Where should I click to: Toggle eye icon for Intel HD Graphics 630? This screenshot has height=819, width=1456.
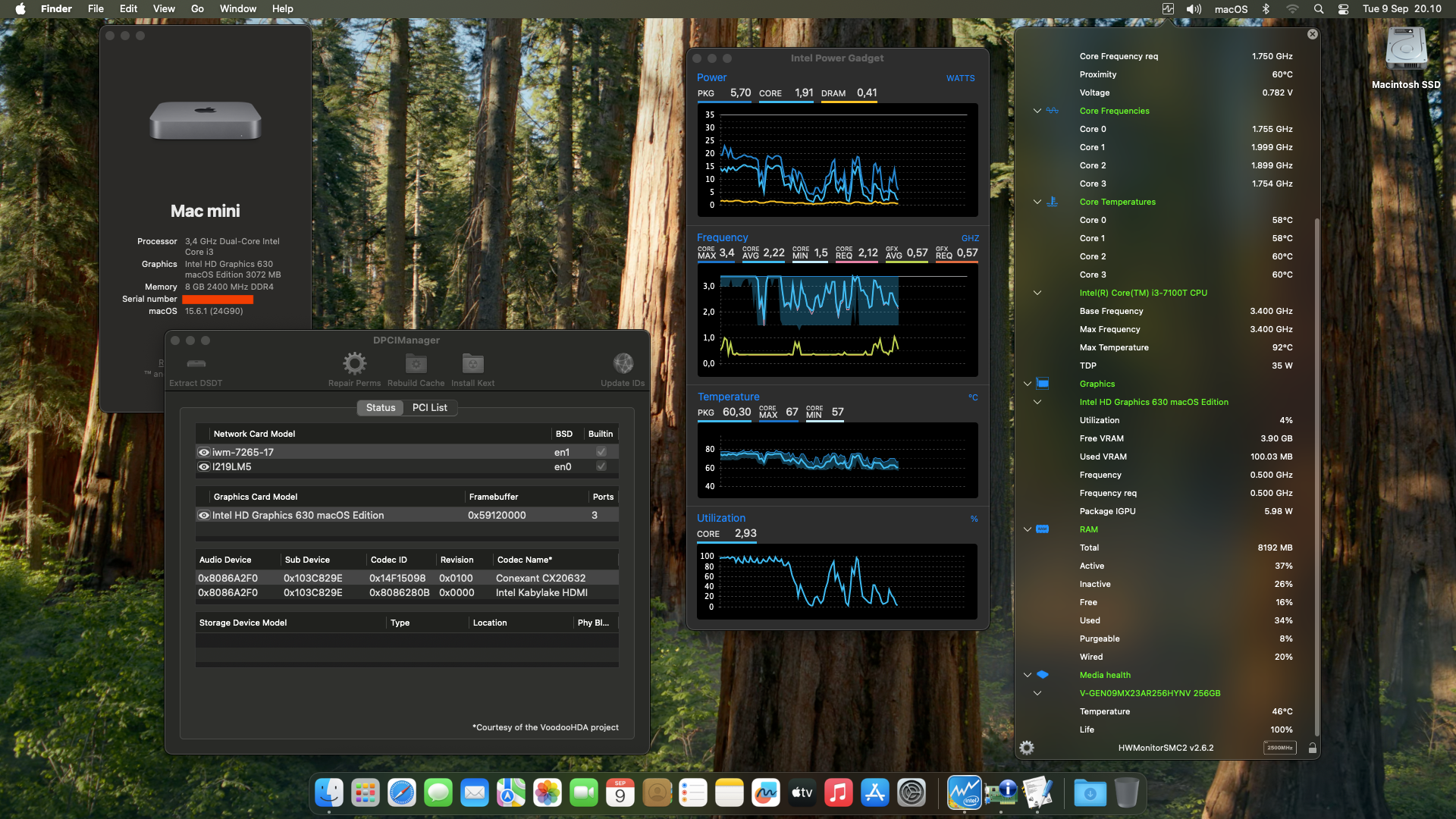click(204, 516)
